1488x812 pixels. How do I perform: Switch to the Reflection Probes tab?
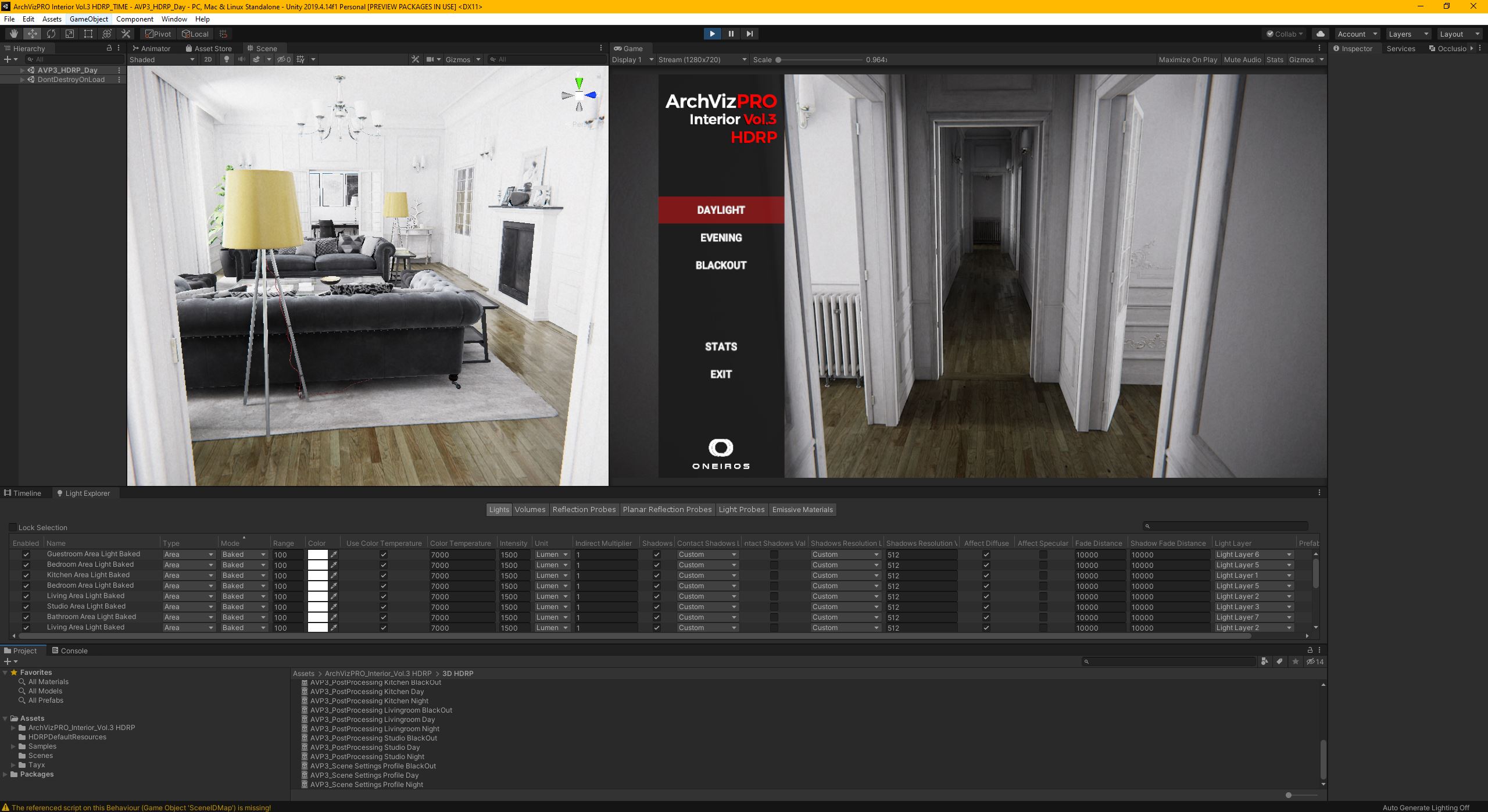584,509
